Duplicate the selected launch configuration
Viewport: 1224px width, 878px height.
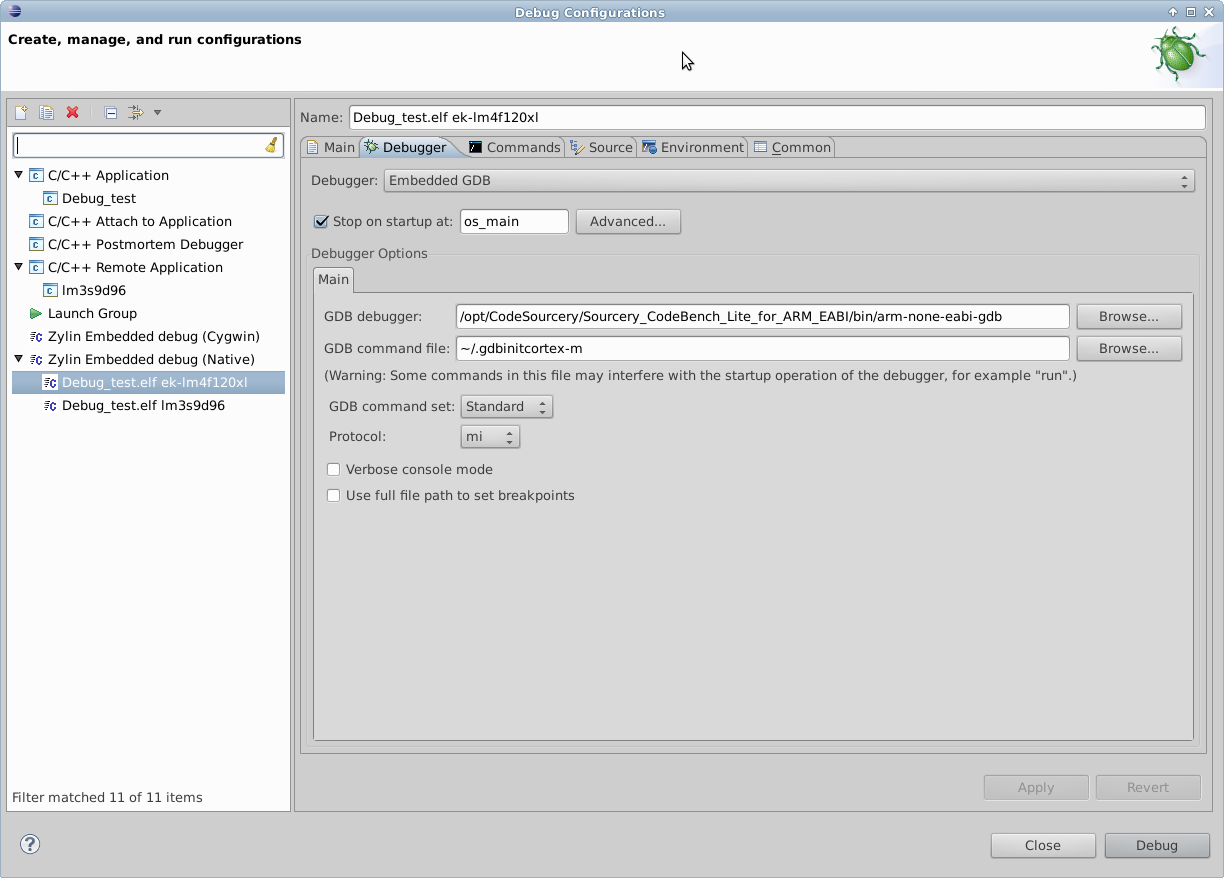click(47, 113)
